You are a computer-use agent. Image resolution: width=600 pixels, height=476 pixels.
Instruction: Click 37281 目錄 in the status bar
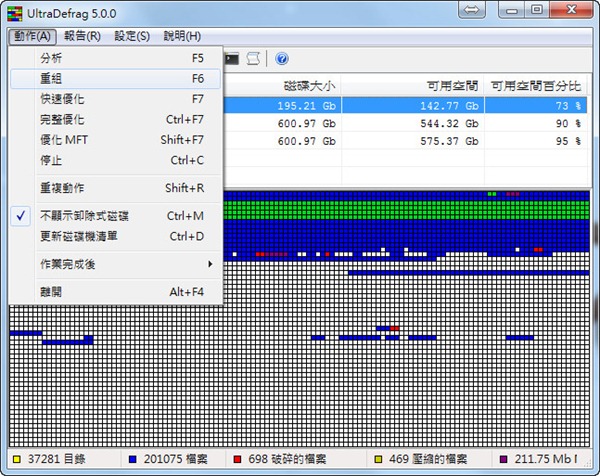57,459
